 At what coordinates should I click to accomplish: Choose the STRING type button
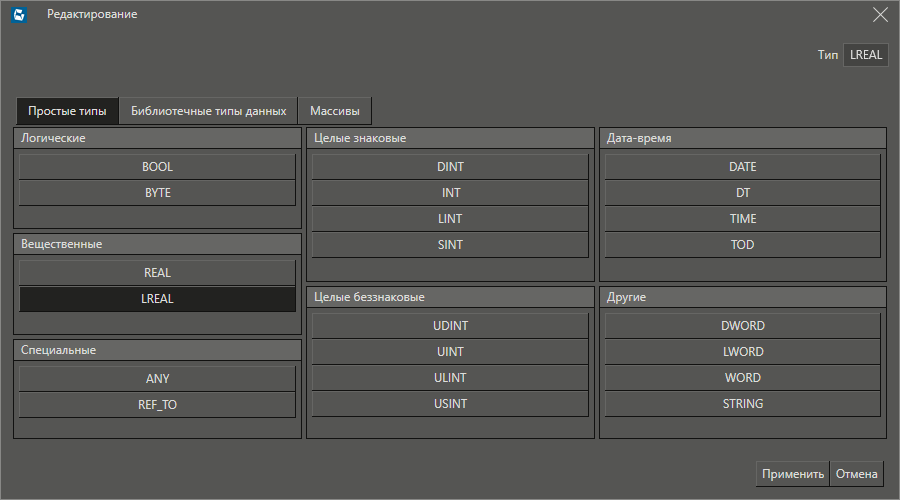tap(742, 404)
